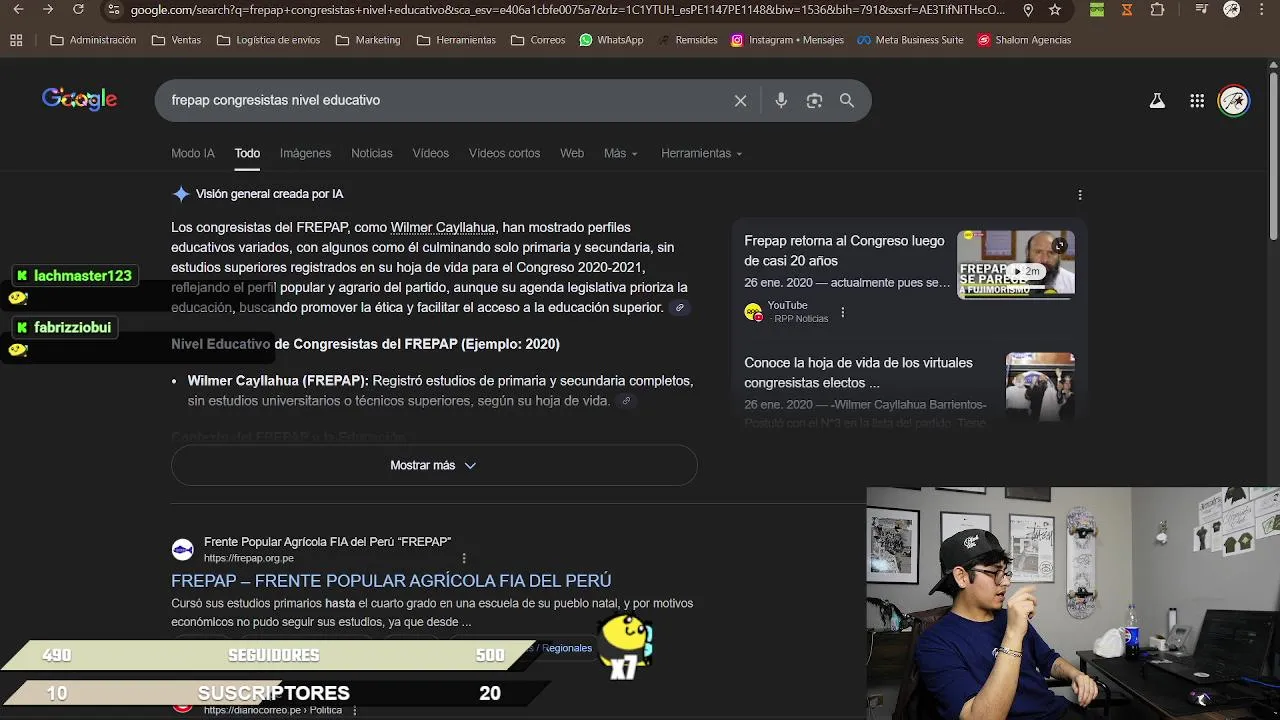Open thumbnail of congresistas electos article
1280x720 pixels.
pos(1040,385)
